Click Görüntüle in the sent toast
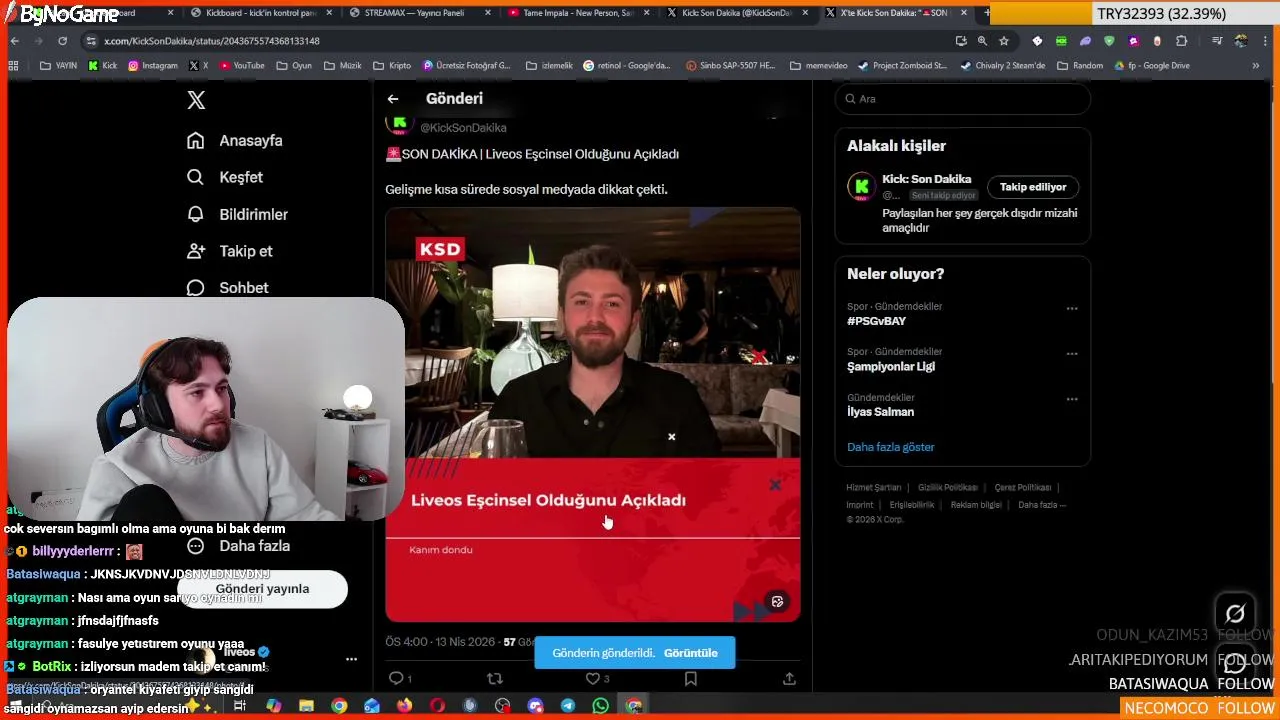This screenshot has height=720, width=1280. tap(690, 653)
